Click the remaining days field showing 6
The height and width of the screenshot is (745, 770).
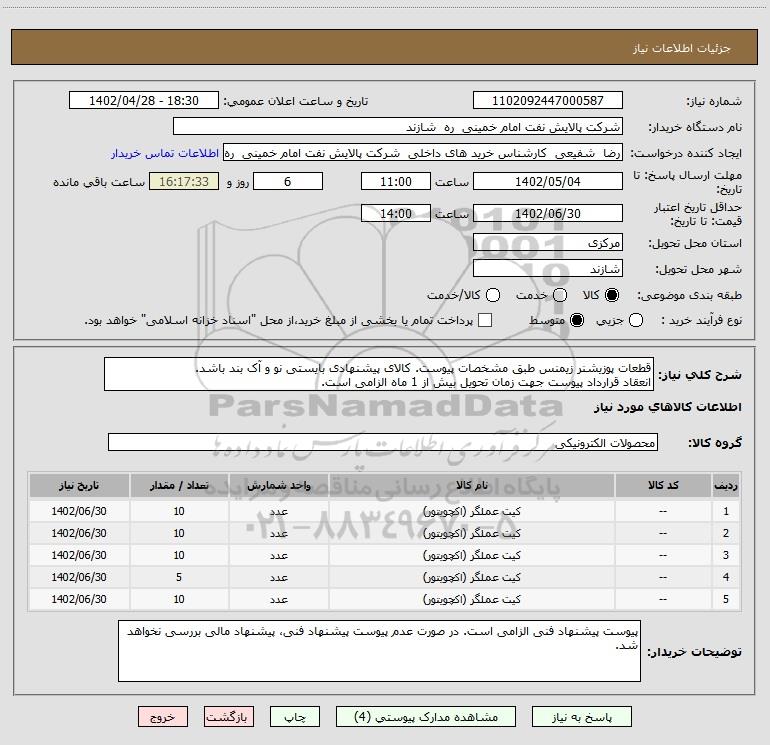[288, 182]
